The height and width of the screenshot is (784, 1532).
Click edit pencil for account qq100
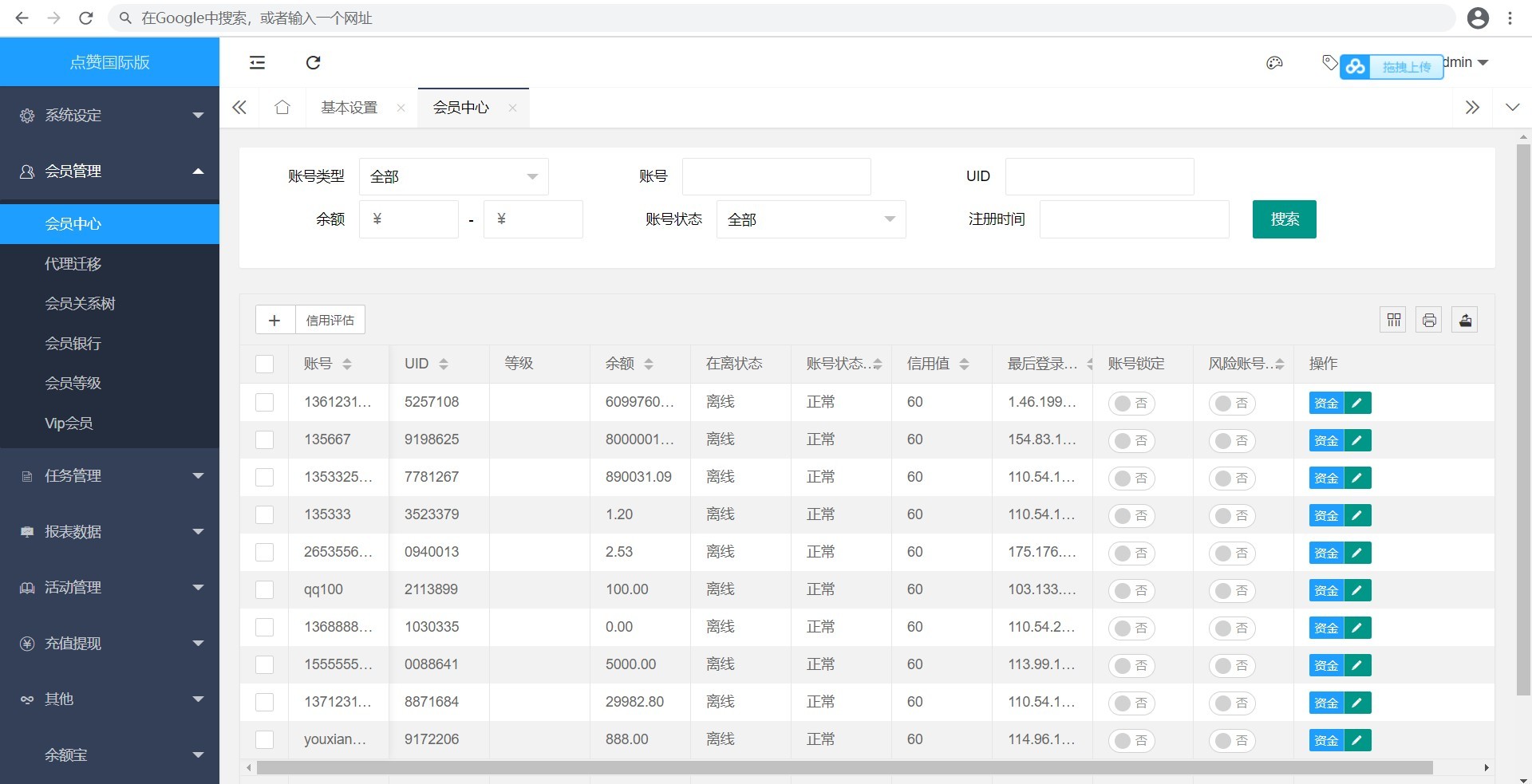(x=1357, y=590)
